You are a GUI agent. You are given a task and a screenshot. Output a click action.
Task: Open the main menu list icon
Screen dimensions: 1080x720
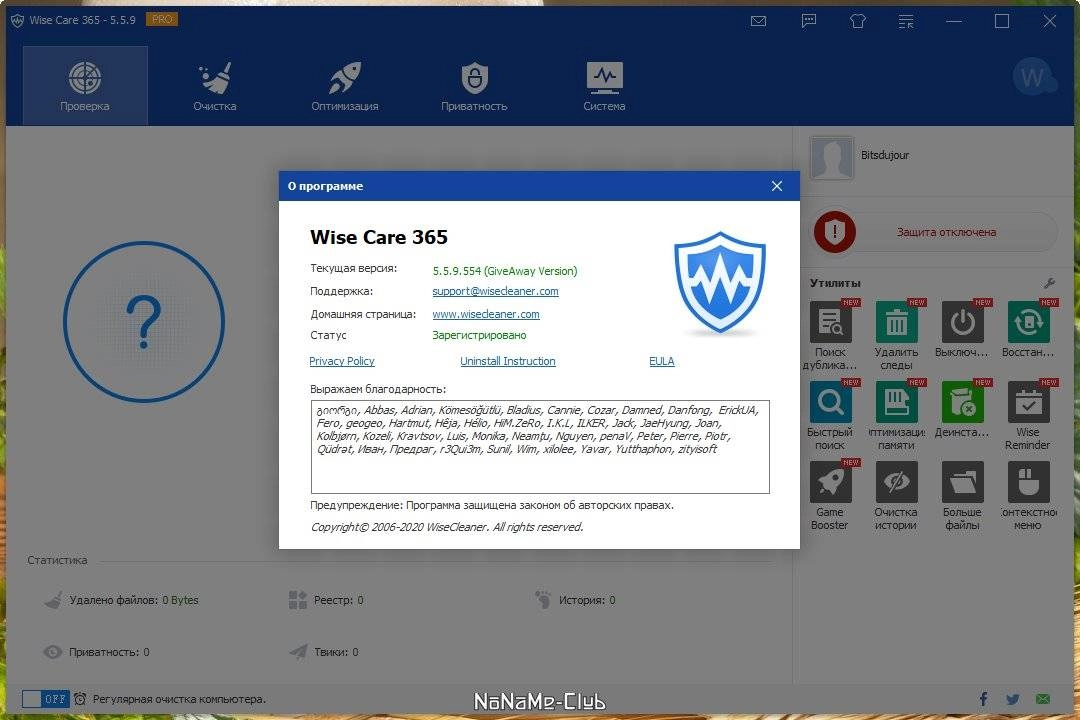pyautogui.click(x=906, y=21)
